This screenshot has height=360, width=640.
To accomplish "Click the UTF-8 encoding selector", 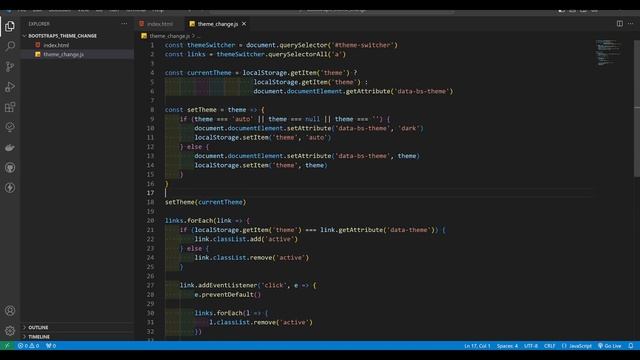I will coord(531,346).
